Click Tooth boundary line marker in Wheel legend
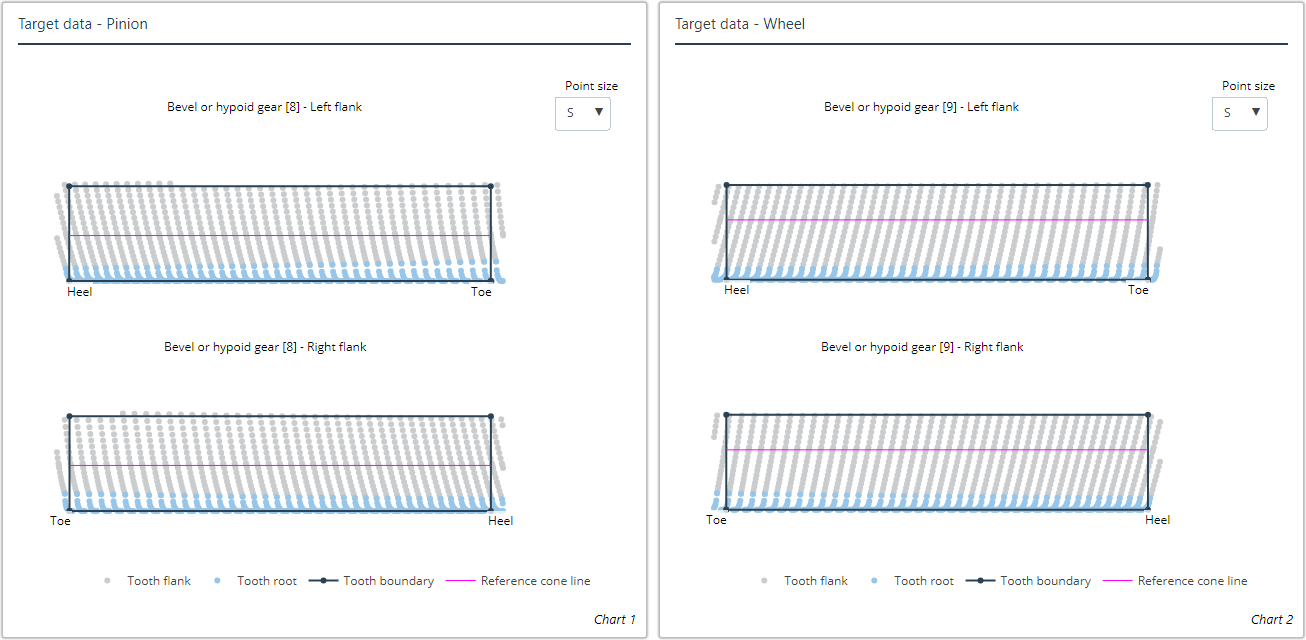 pos(980,581)
